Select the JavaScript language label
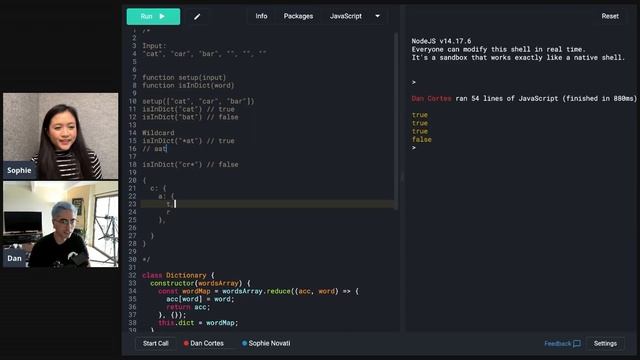The width and height of the screenshot is (640, 360). pyautogui.click(x=346, y=16)
